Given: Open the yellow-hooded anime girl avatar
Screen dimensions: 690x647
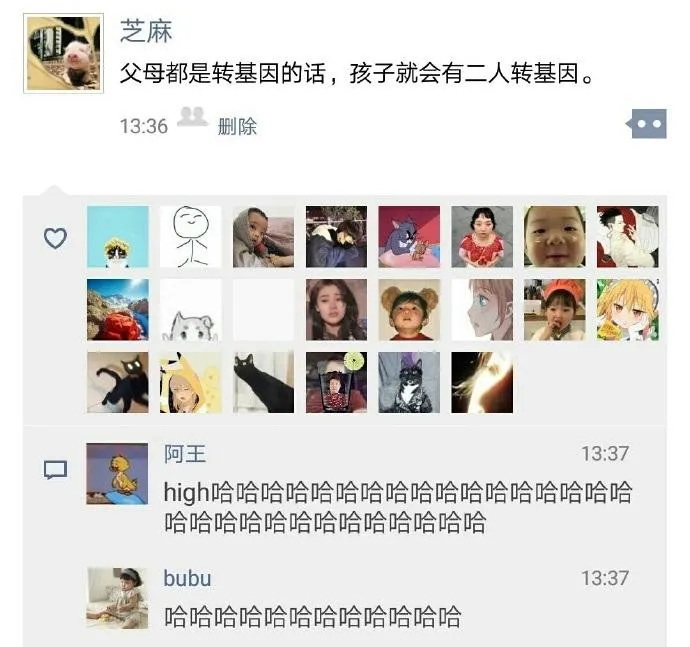Looking at the screenshot, I should (x=191, y=382).
